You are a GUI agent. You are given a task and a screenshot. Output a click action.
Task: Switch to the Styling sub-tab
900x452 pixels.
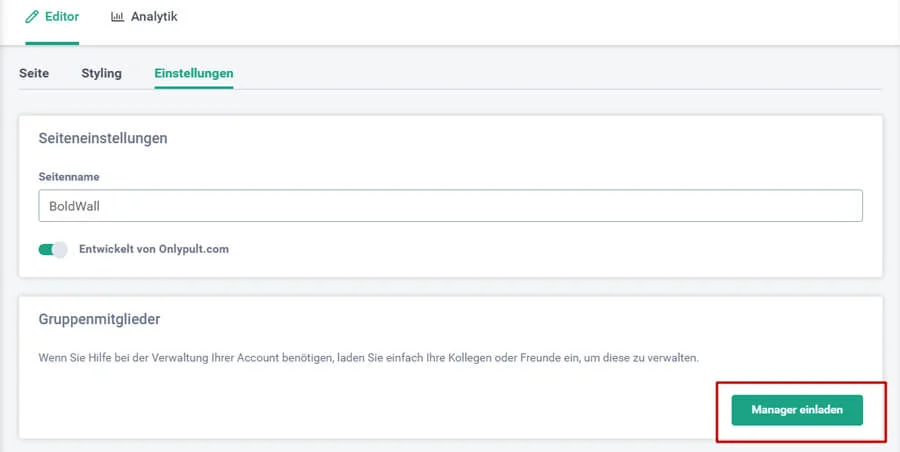coord(101,73)
